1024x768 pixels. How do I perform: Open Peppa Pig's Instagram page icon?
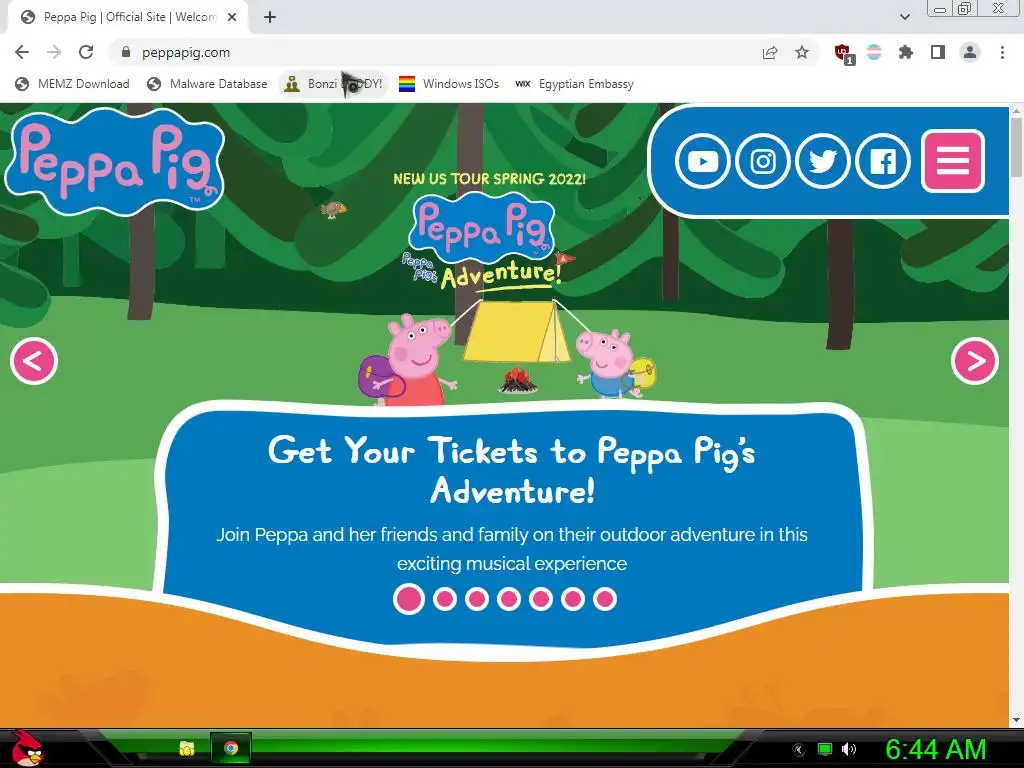tap(763, 161)
